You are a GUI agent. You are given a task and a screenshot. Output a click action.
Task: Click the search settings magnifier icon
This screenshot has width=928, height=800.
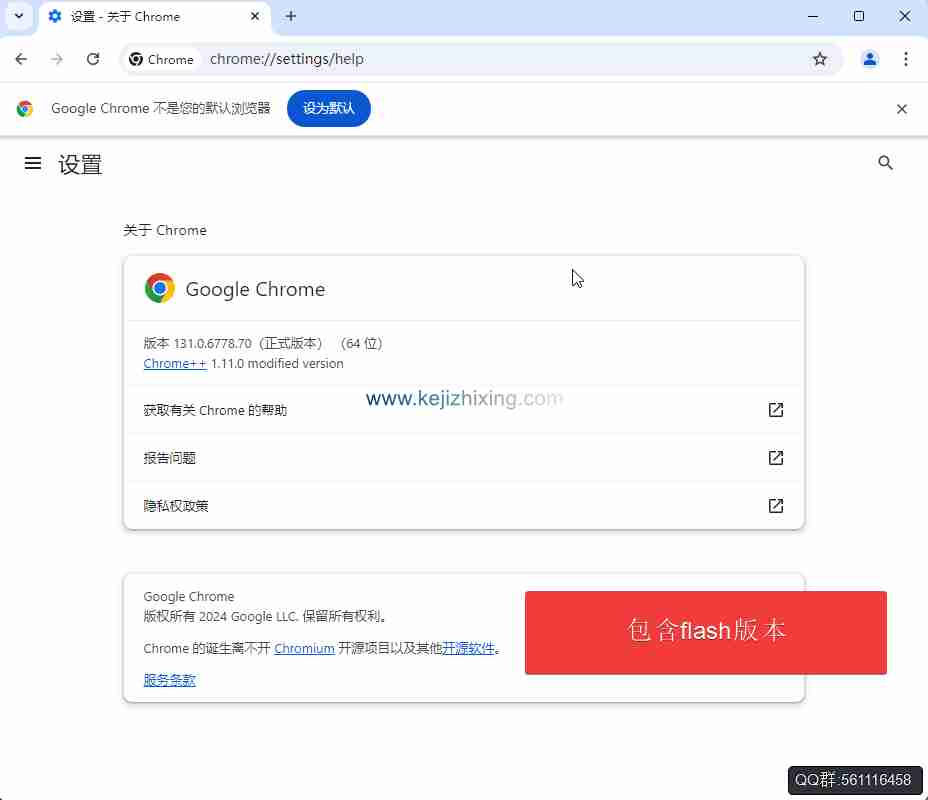[885, 163]
